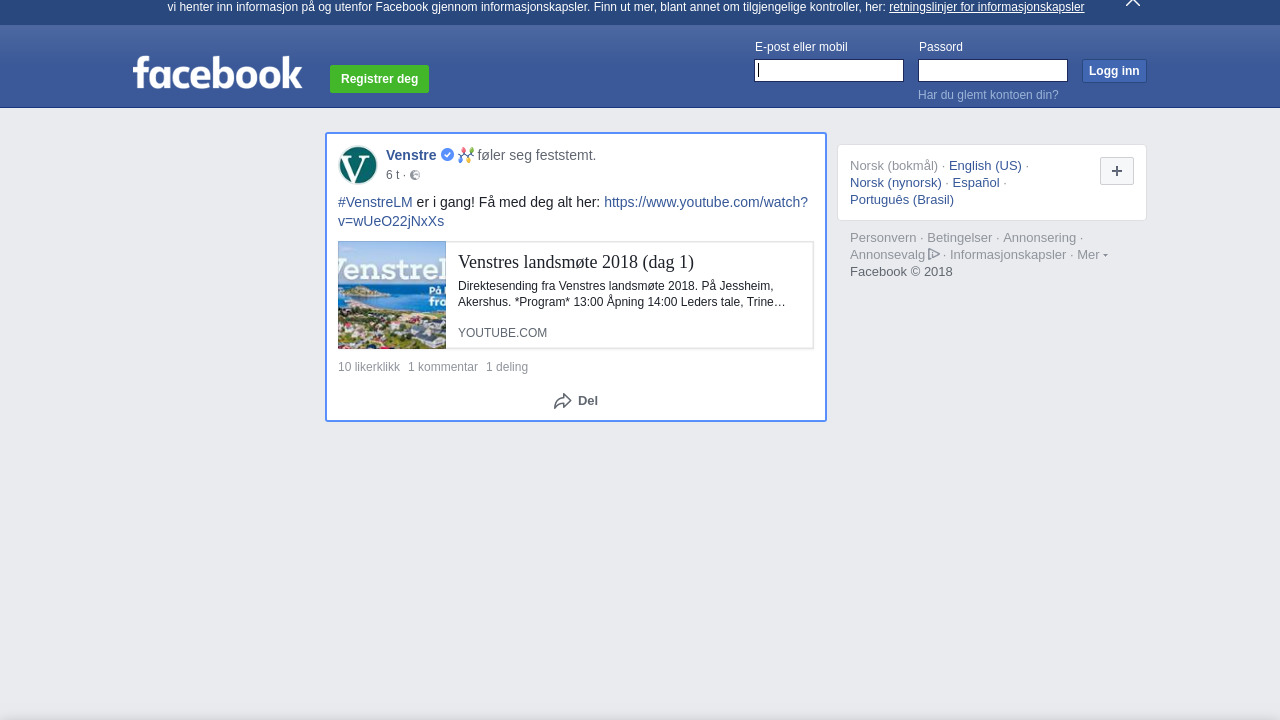
Task: Open Har du glemt kontoen din link
Action: [x=988, y=95]
